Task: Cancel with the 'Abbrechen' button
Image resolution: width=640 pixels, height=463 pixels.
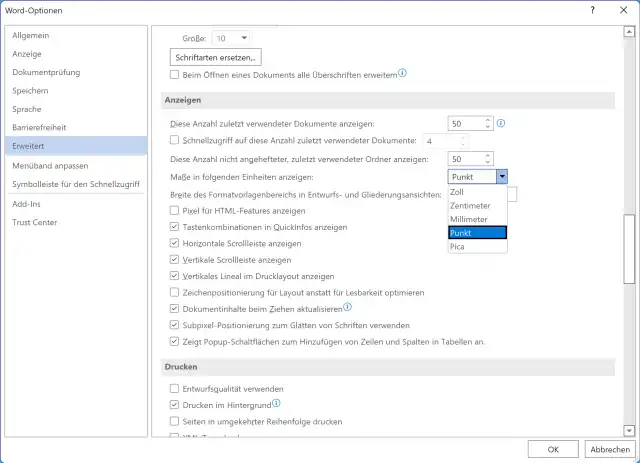Action: click(x=608, y=448)
